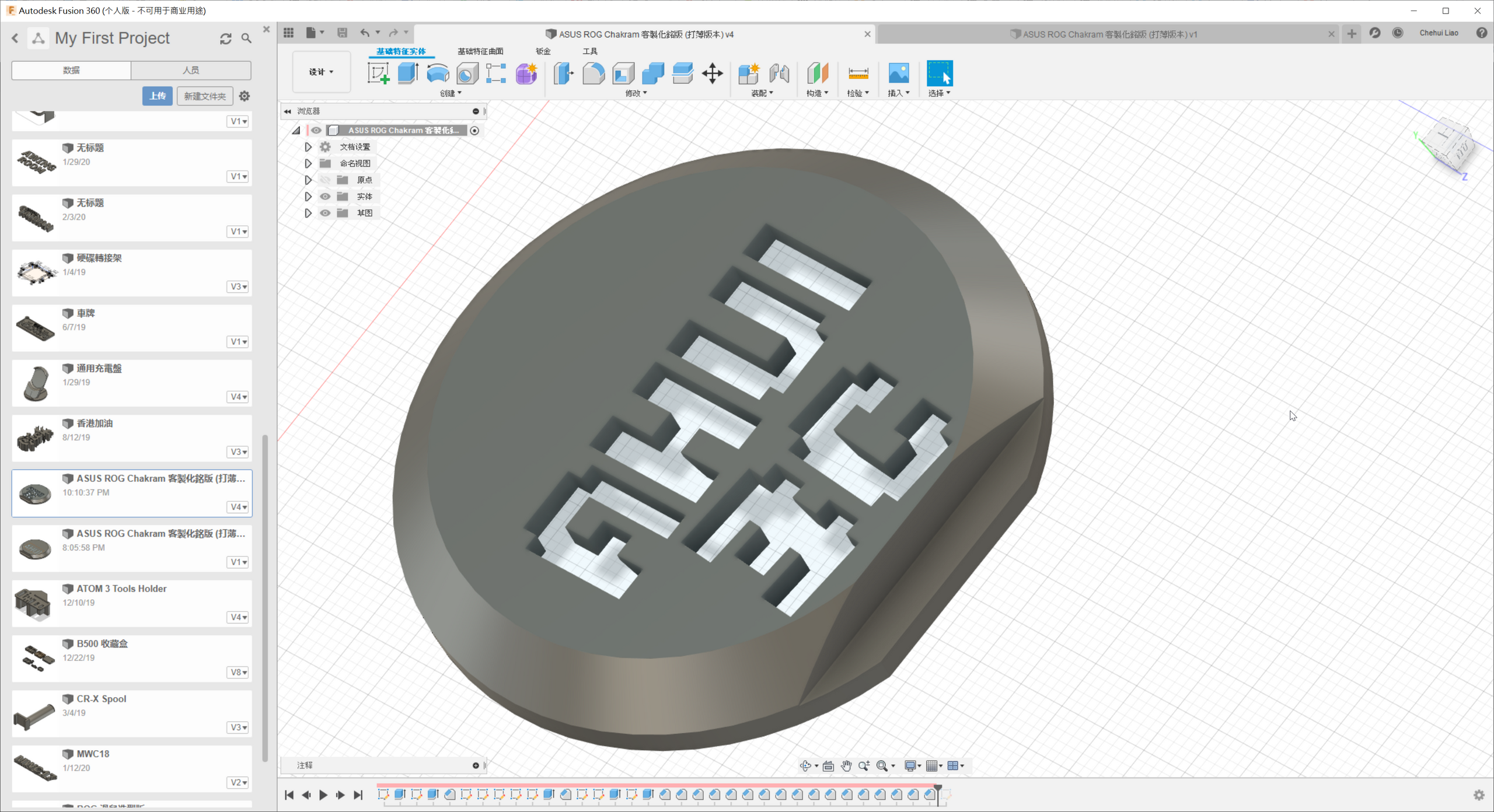This screenshot has height=812, width=1494.
Task: Click the Extrude tool icon
Action: click(408, 73)
